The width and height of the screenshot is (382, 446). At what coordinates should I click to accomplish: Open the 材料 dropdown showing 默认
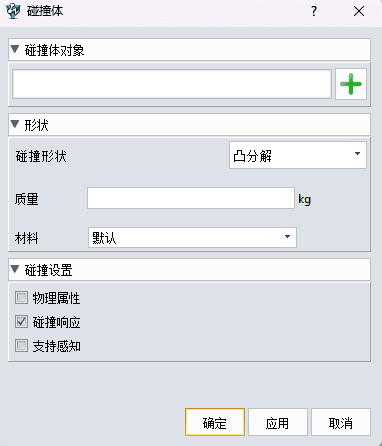192,237
